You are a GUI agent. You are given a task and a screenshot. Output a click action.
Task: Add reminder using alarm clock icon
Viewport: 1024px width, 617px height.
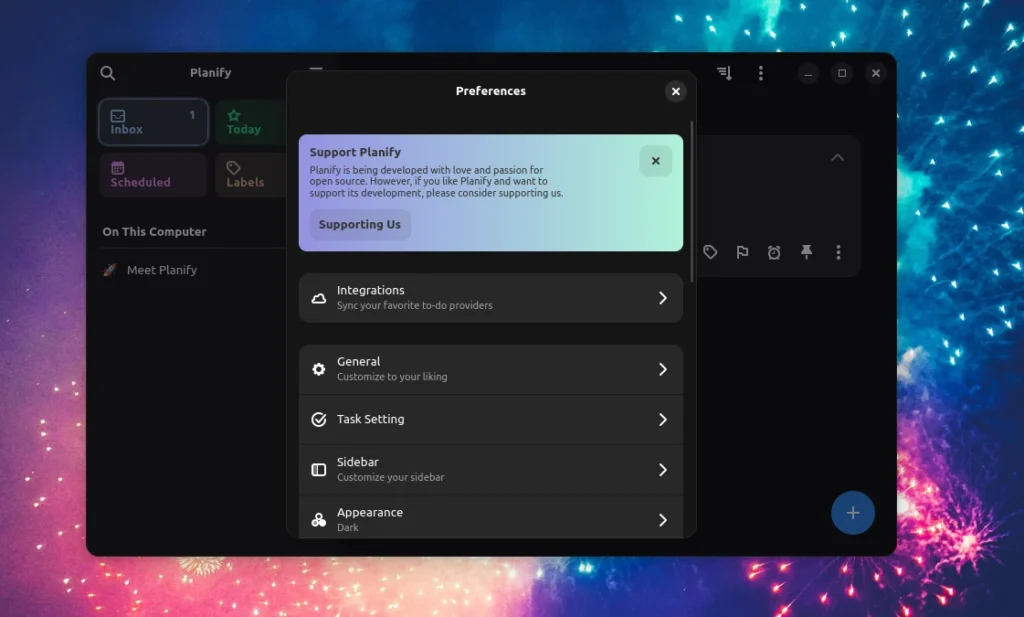[774, 253]
